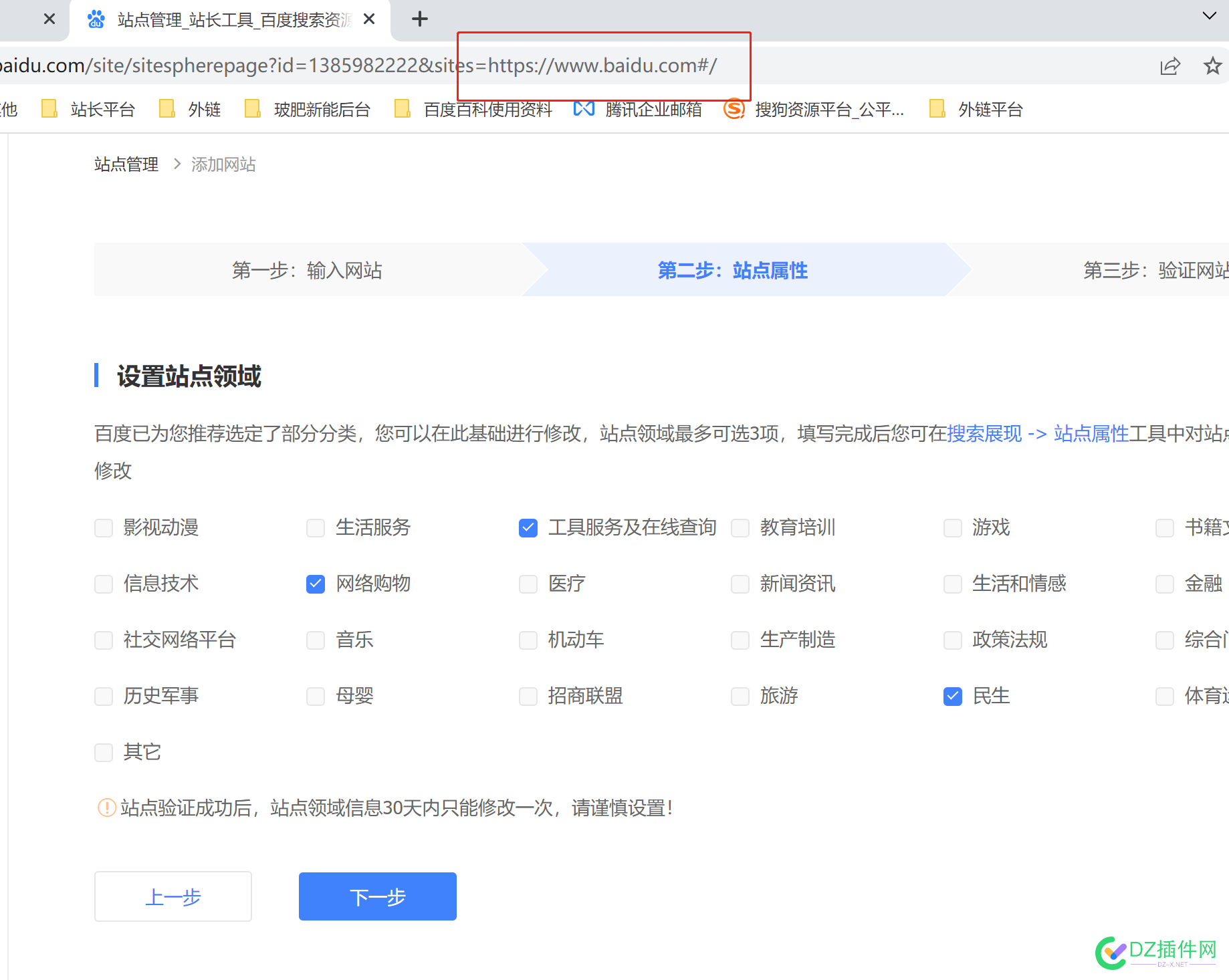Uncheck 工具服务及在线查询
Image resolution: width=1229 pixels, height=980 pixels.
pyautogui.click(x=528, y=528)
